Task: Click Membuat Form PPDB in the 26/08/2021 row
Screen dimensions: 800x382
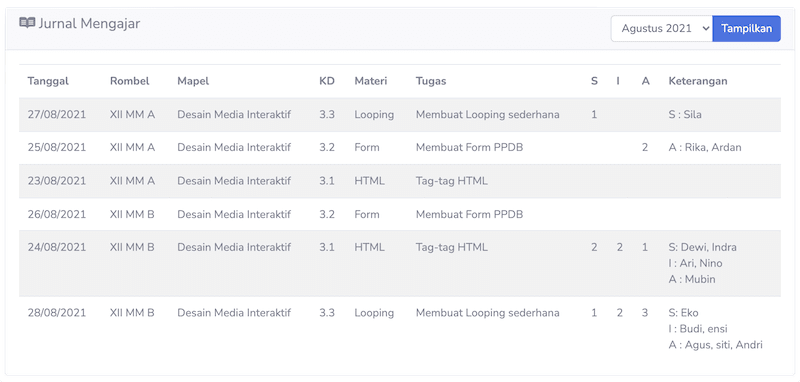Action: (x=469, y=214)
